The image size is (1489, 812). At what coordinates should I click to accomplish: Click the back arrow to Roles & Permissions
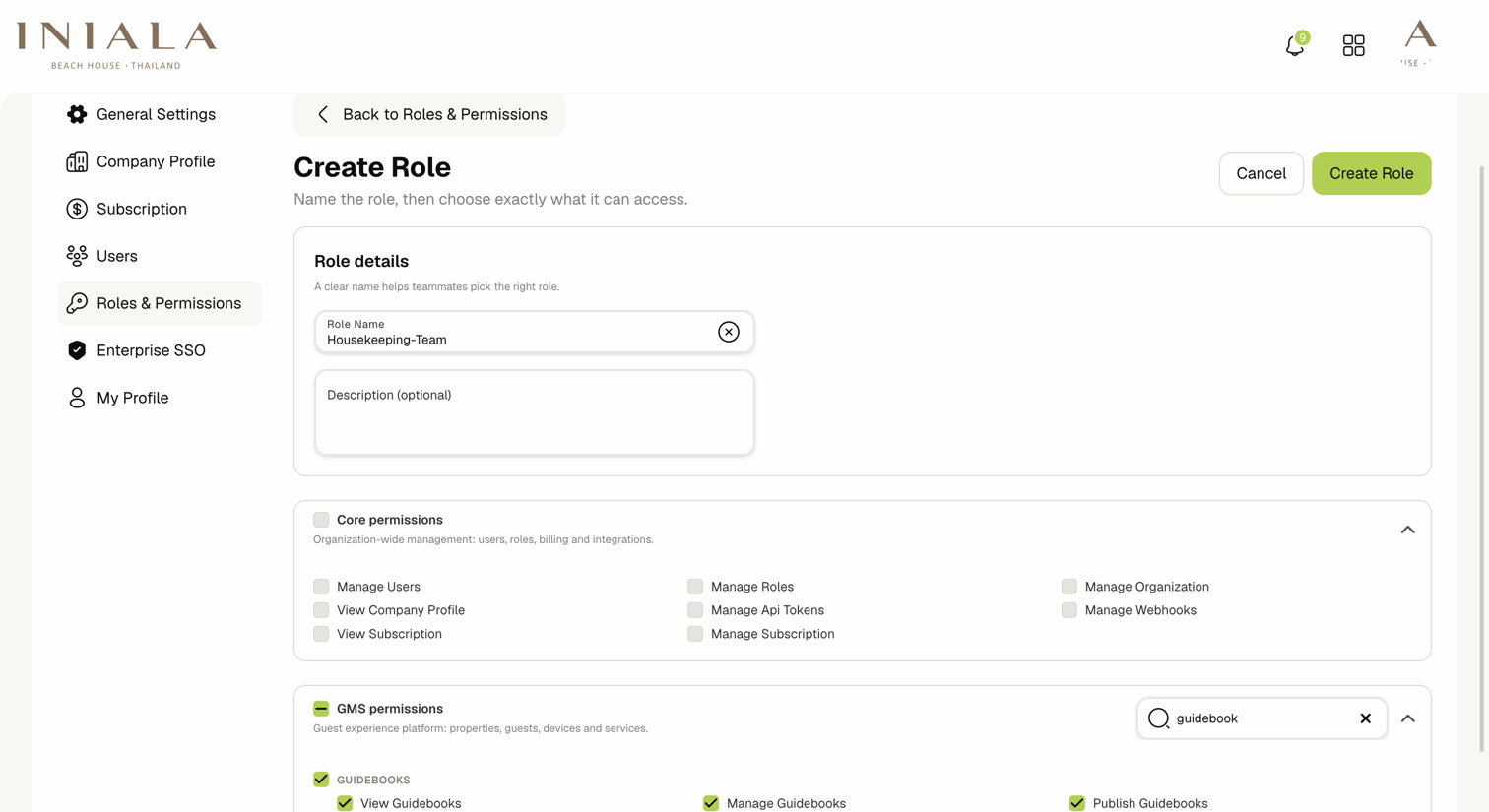(x=323, y=114)
